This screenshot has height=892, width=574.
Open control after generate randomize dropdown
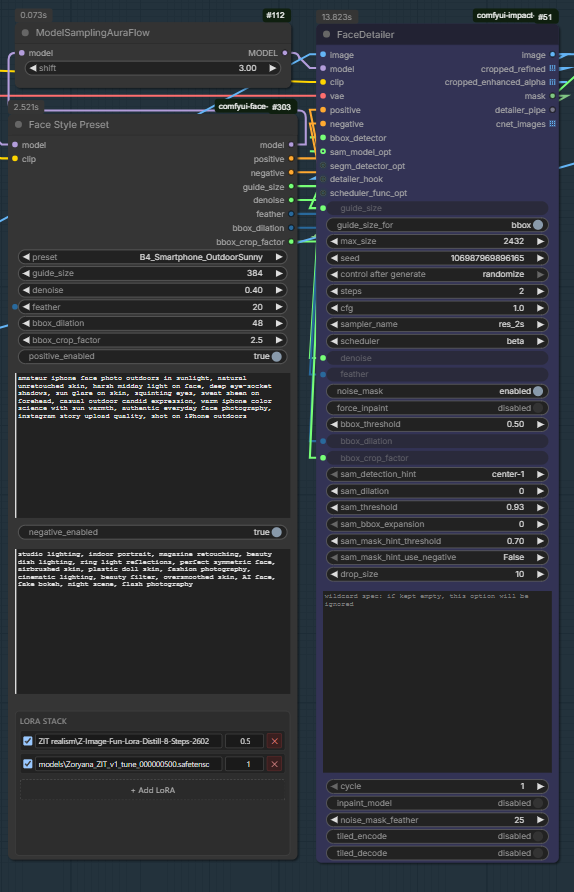437,274
